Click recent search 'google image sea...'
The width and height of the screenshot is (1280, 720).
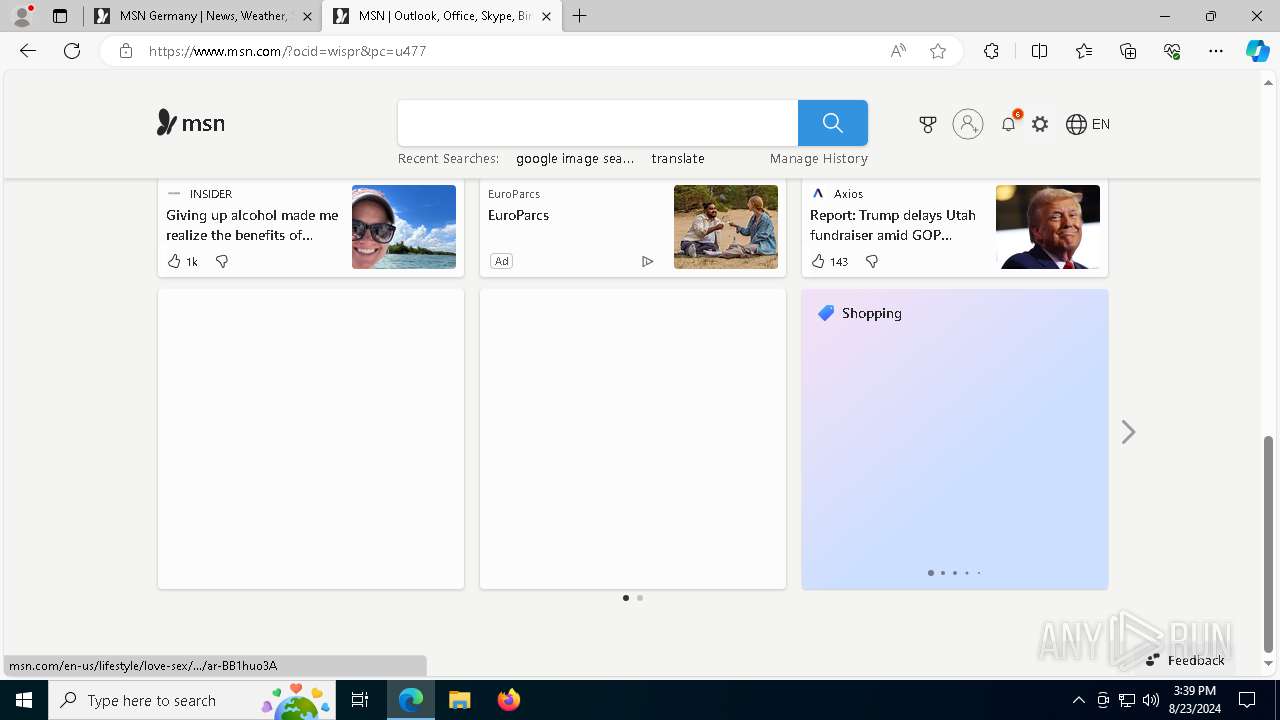click(575, 158)
